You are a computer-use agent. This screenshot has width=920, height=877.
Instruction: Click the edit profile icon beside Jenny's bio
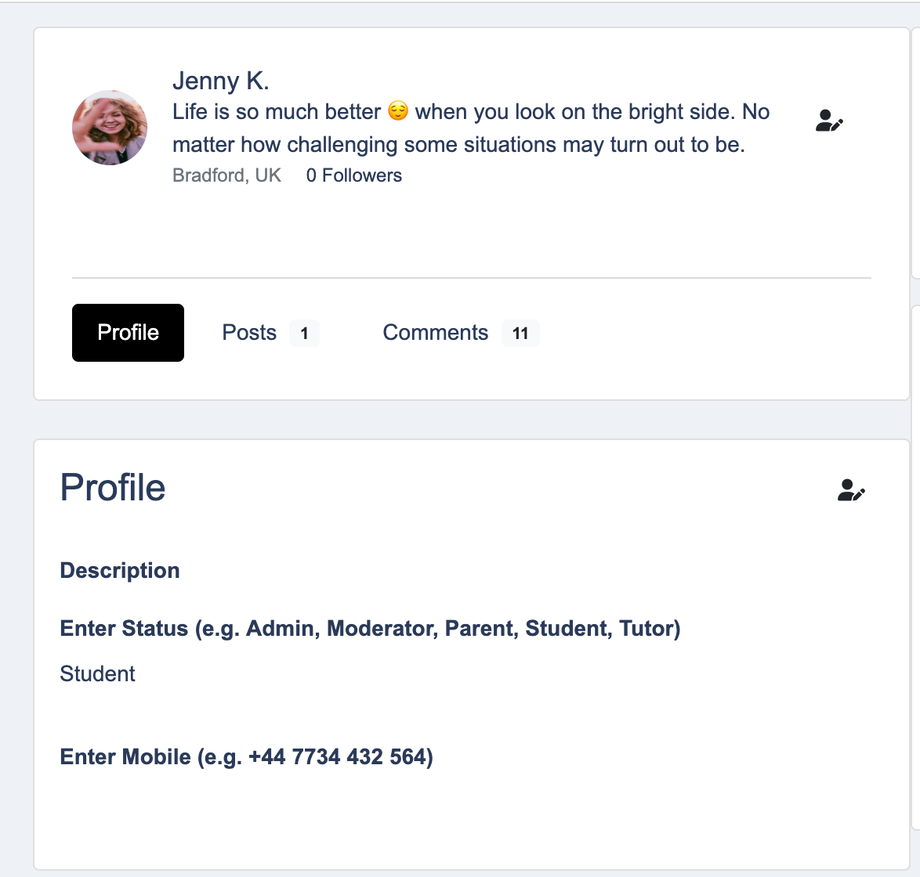829,122
